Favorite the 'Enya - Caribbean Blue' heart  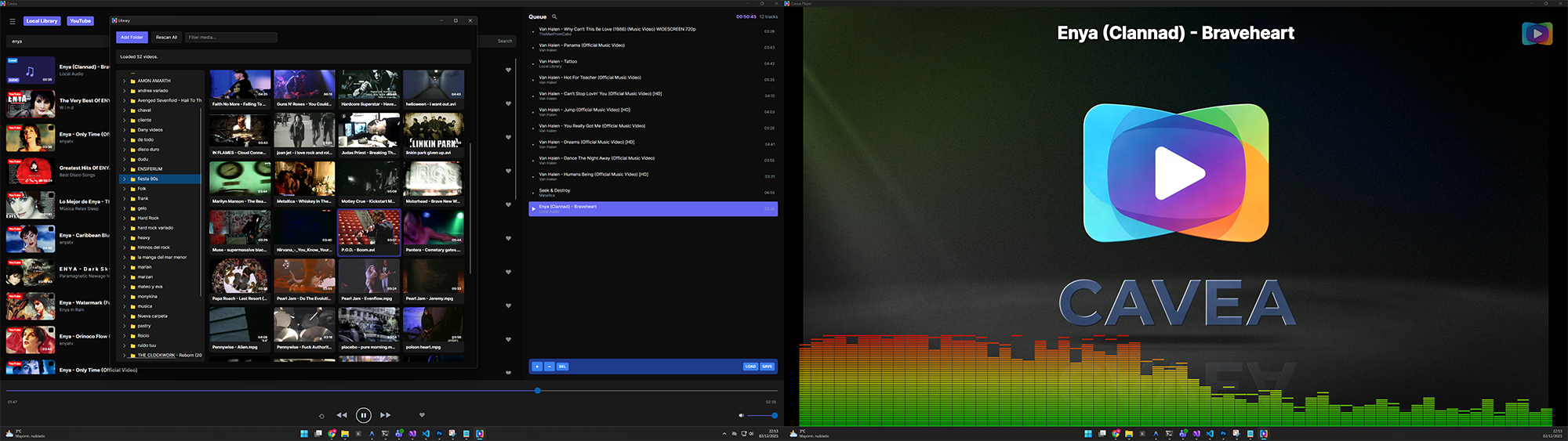[x=508, y=239]
